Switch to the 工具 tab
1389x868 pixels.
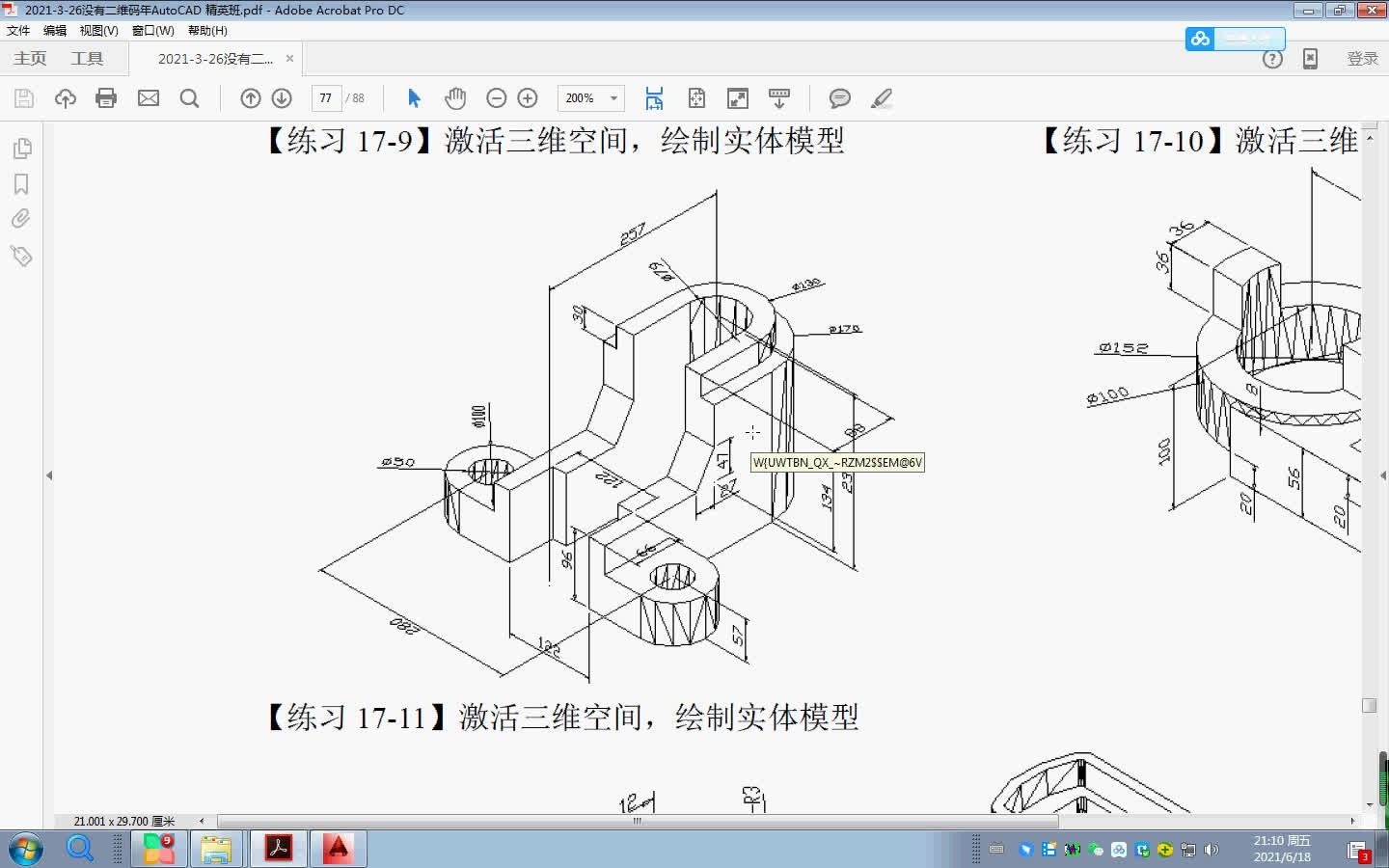[x=88, y=58]
